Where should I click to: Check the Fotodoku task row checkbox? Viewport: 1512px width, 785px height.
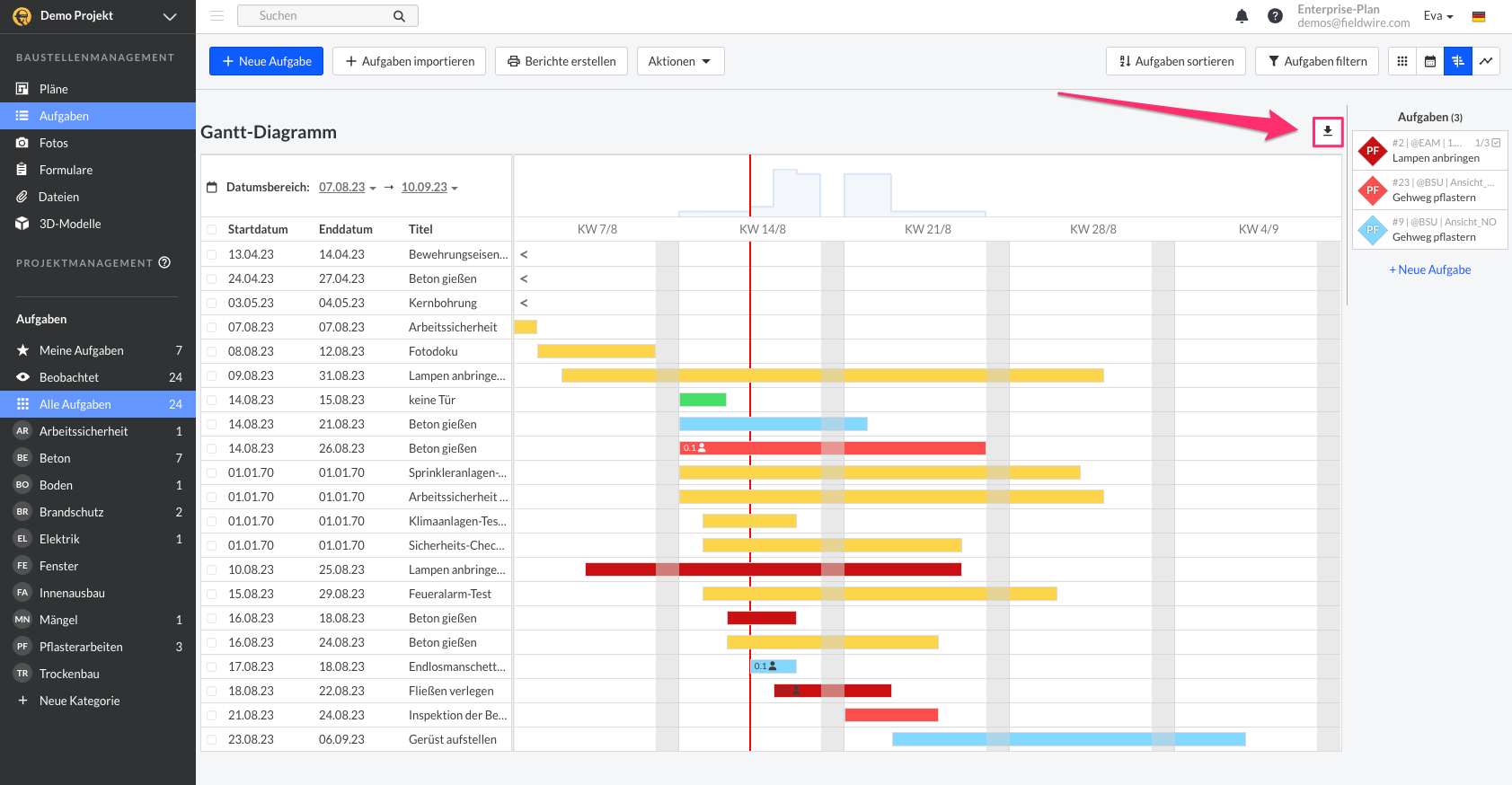(x=212, y=352)
